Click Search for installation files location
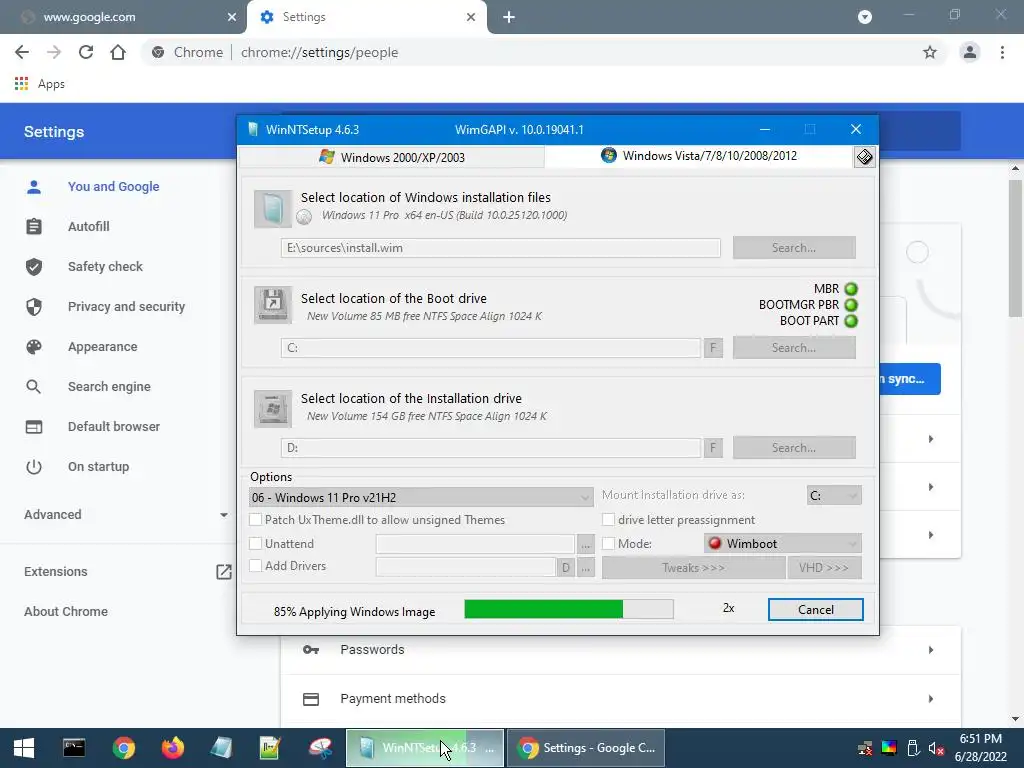 point(794,248)
